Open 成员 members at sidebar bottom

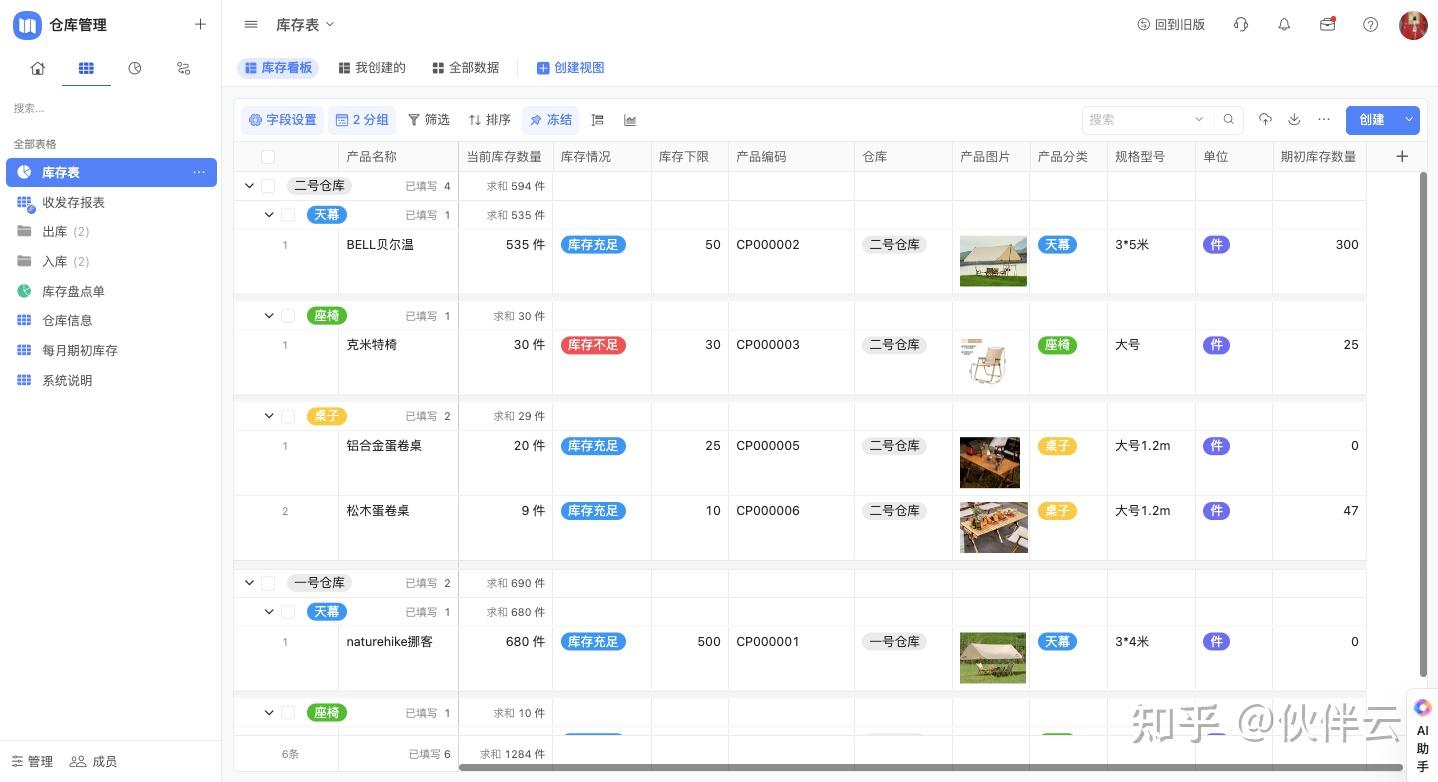[94, 761]
